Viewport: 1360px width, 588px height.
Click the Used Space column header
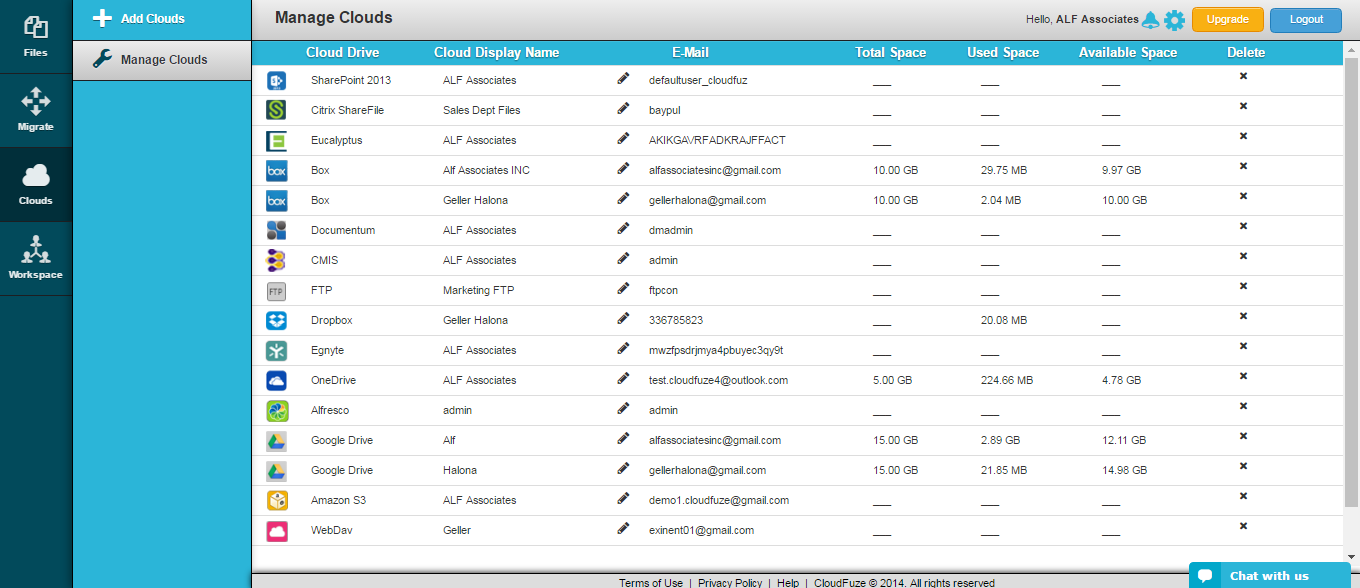(1003, 53)
